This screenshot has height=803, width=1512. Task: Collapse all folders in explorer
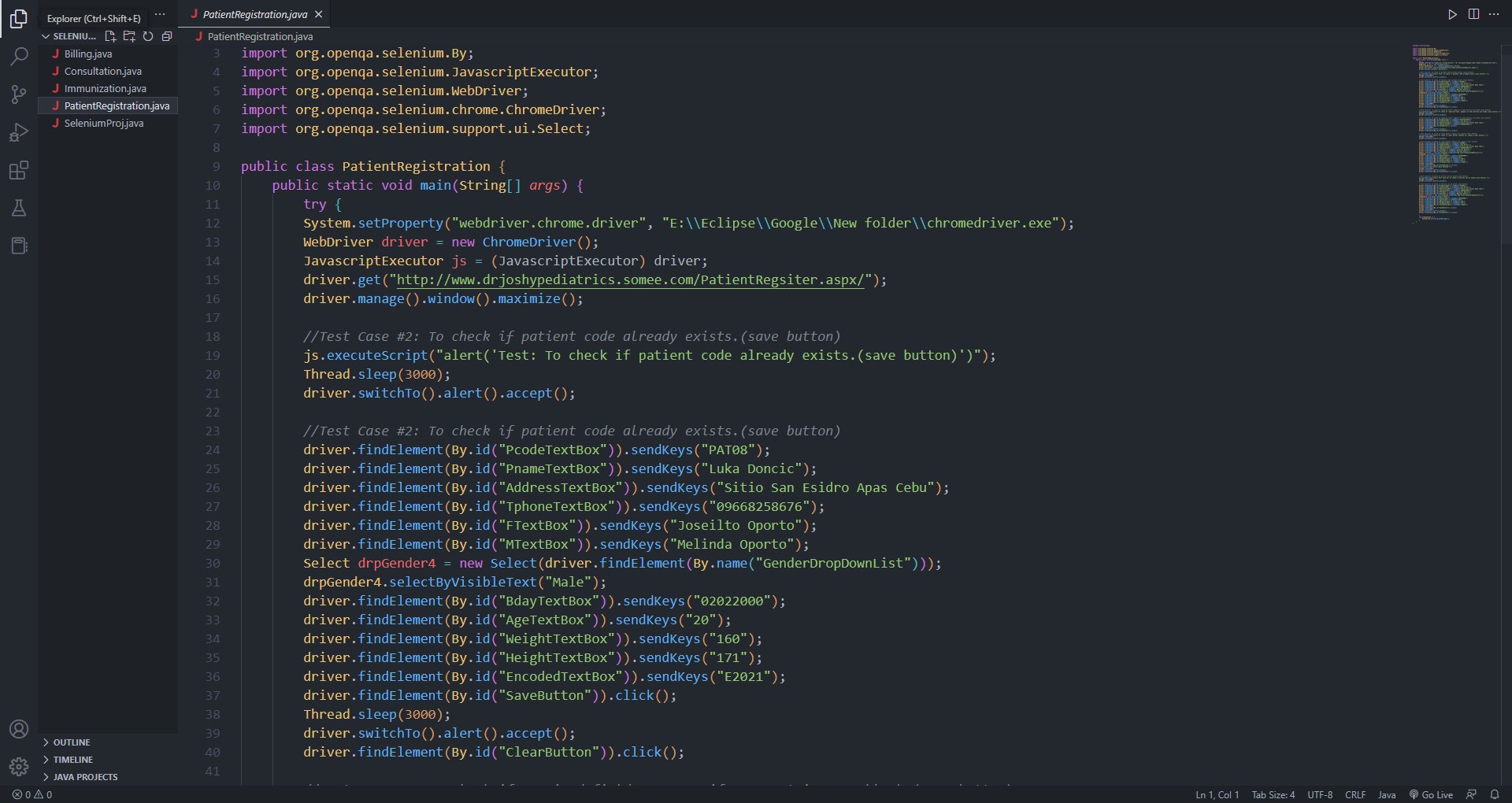167,36
